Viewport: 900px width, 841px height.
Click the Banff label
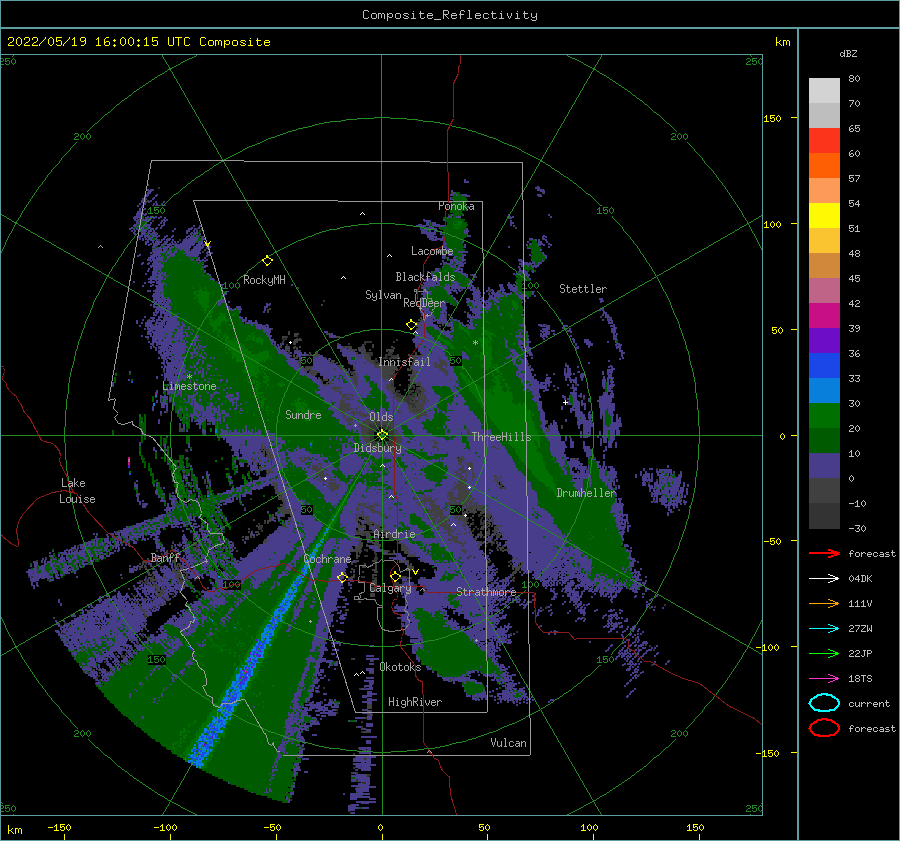coord(165,557)
